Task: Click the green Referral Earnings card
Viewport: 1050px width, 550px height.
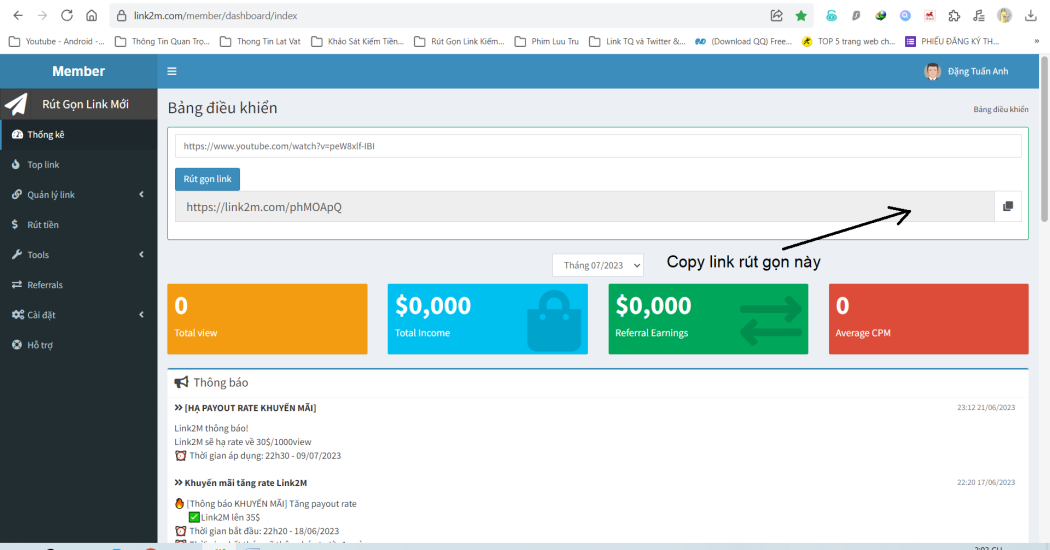Action: click(x=708, y=319)
